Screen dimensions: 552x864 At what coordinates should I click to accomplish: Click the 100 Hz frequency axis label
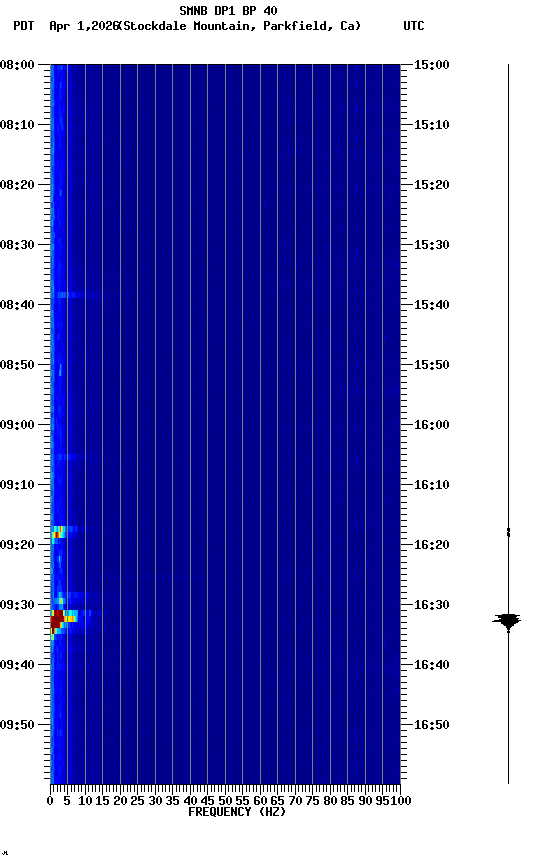click(x=401, y=801)
